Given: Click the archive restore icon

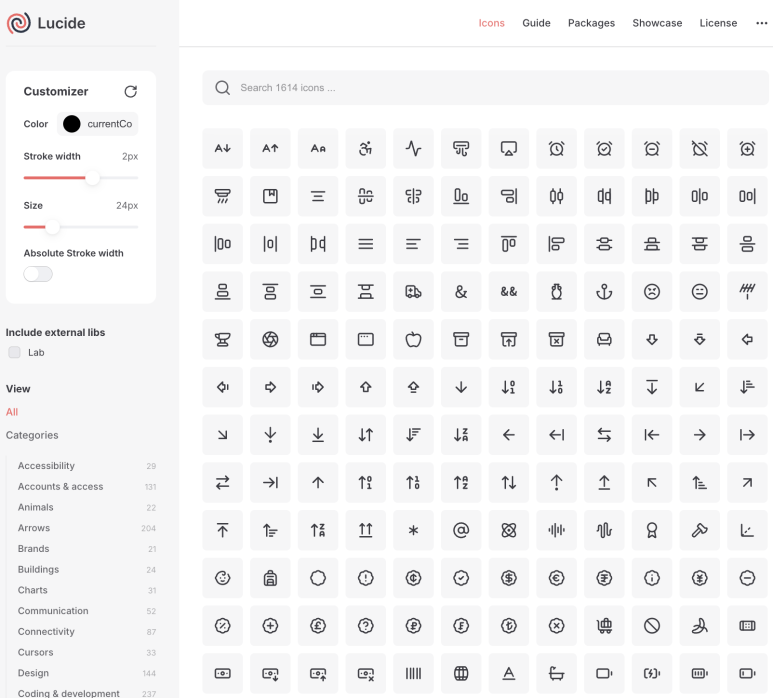Looking at the screenshot, I should pos(509,339).
